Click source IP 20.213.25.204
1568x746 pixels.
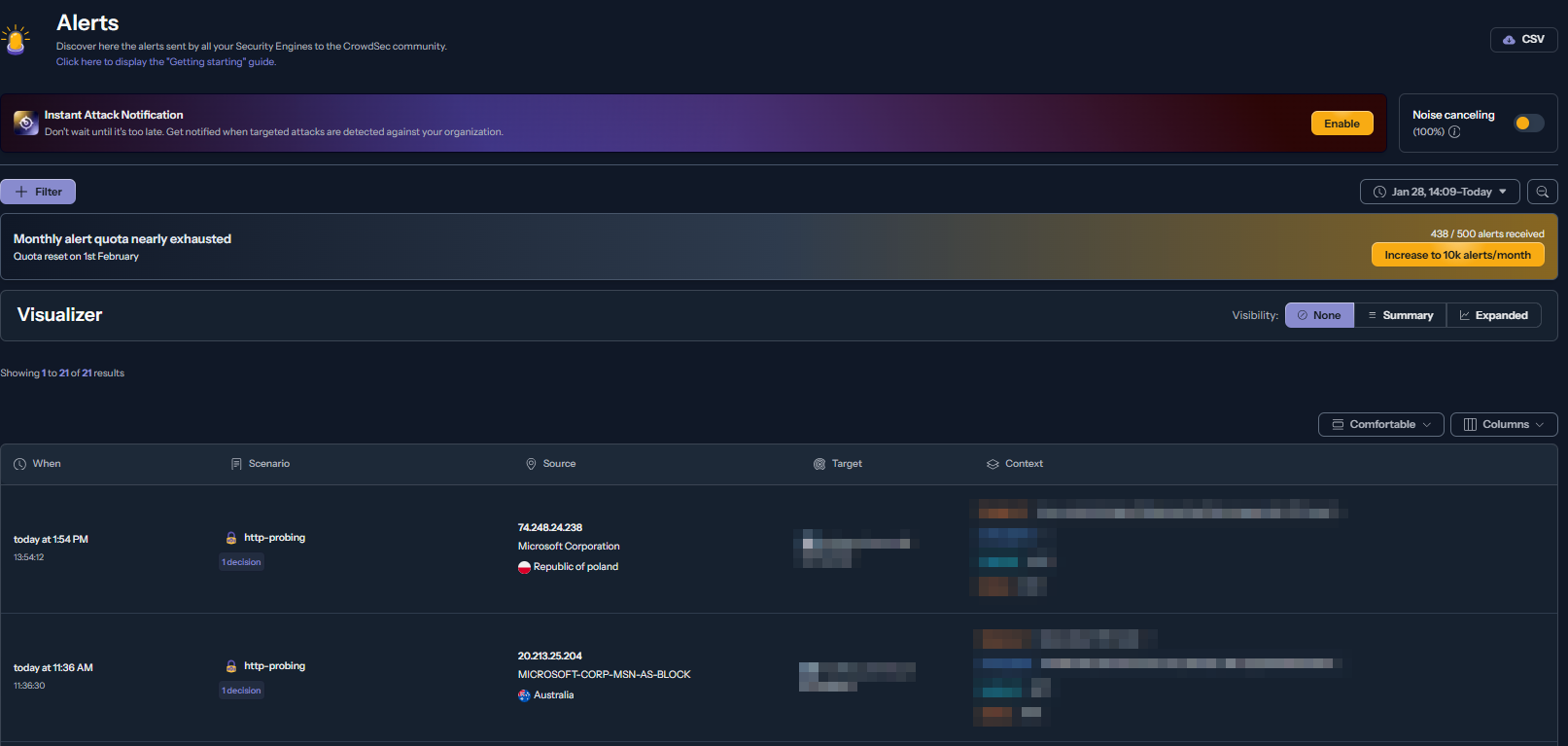[550, 657]
